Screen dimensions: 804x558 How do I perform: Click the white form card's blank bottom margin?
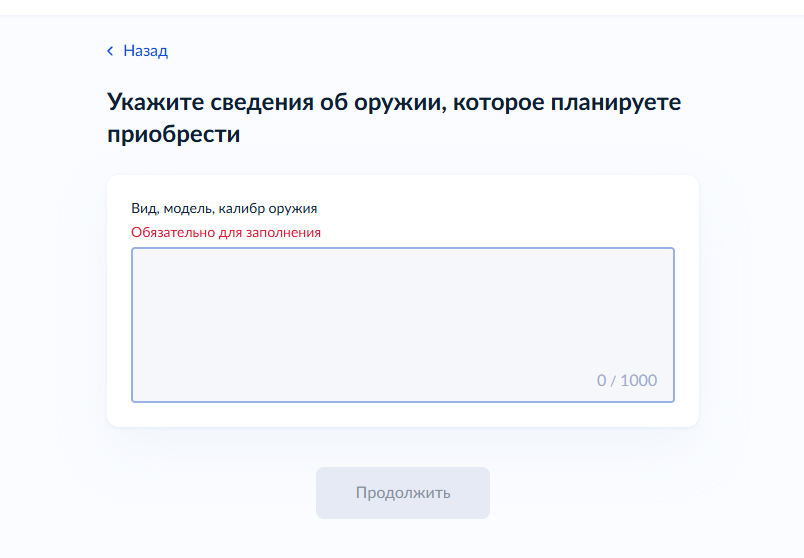click(x=402, y=415)
